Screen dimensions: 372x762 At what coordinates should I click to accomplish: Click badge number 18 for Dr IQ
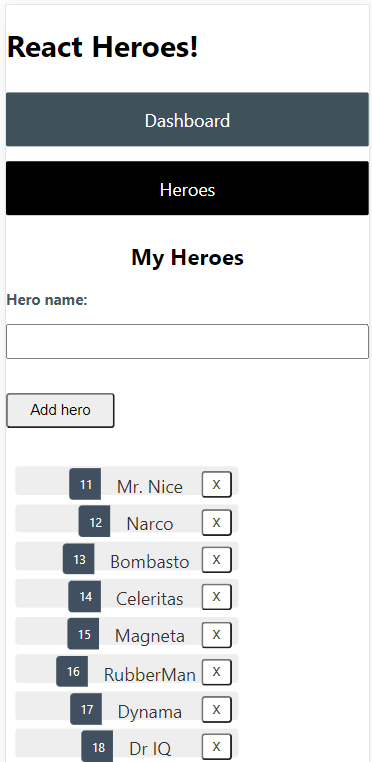[x=97, y=746]
